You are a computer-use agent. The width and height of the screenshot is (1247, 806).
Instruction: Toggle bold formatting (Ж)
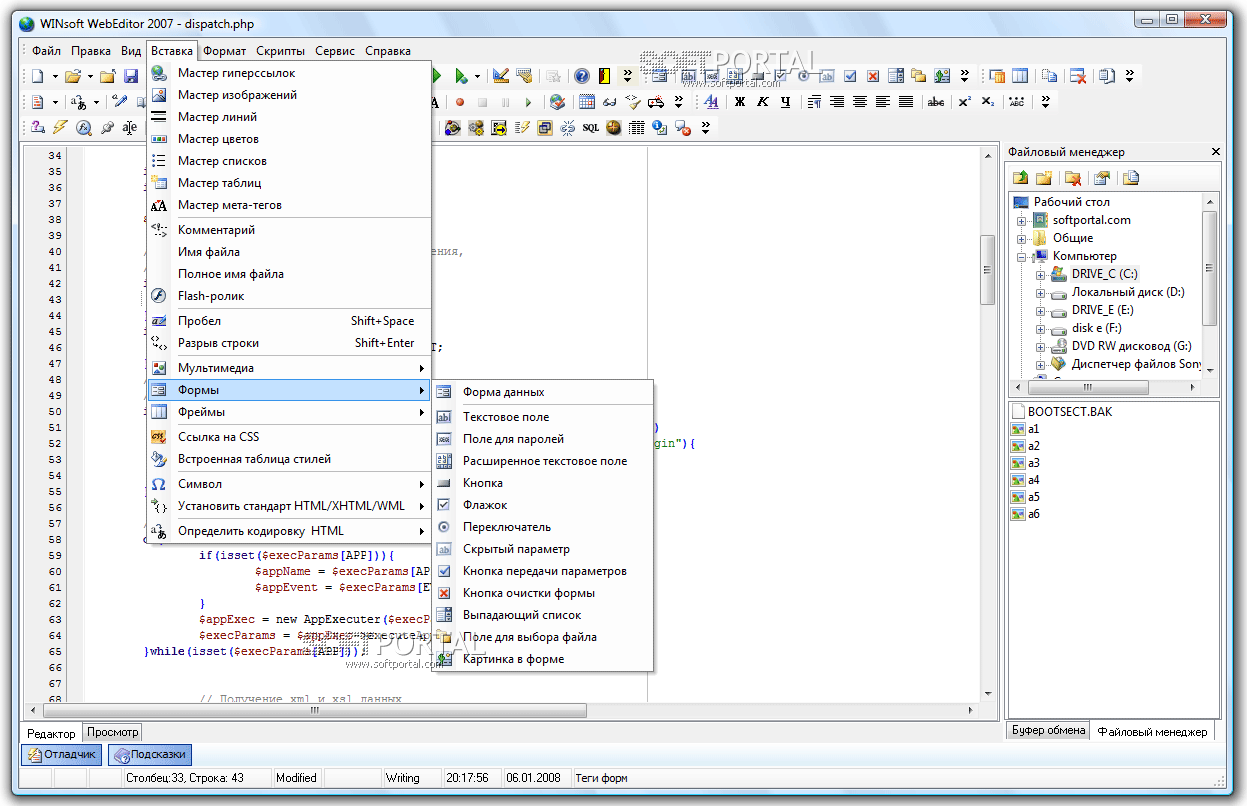[740, 102]
